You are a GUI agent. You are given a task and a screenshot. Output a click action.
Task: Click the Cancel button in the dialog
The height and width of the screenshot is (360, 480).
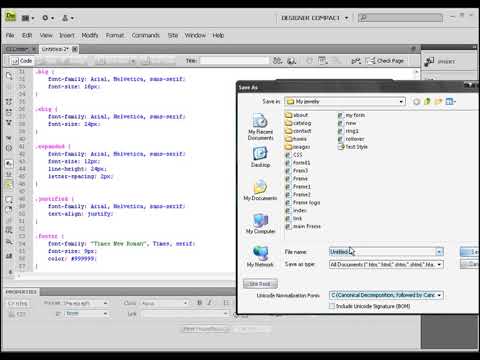click(470, 264)
